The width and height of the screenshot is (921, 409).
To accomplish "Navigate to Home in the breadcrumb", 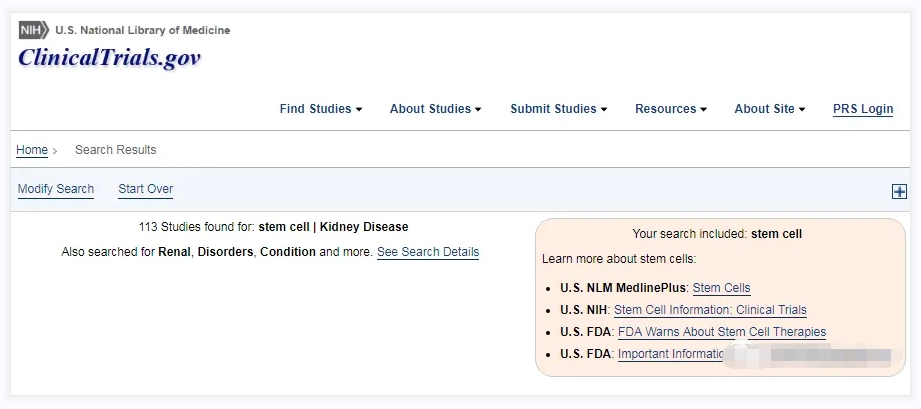I will (x=32, y=150).
